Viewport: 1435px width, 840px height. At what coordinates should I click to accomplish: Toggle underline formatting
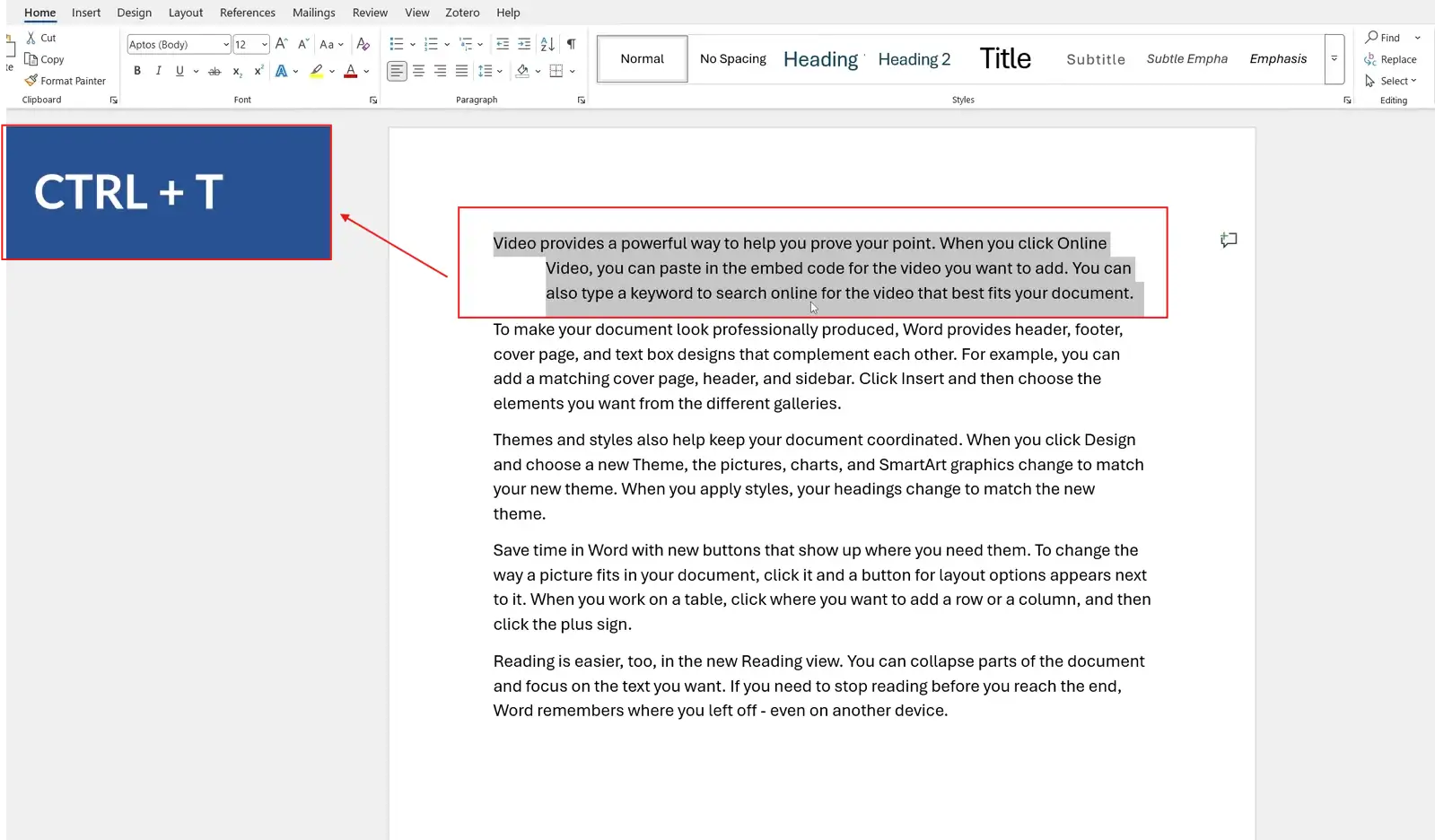pyautogui.click(x=180, y=71)
